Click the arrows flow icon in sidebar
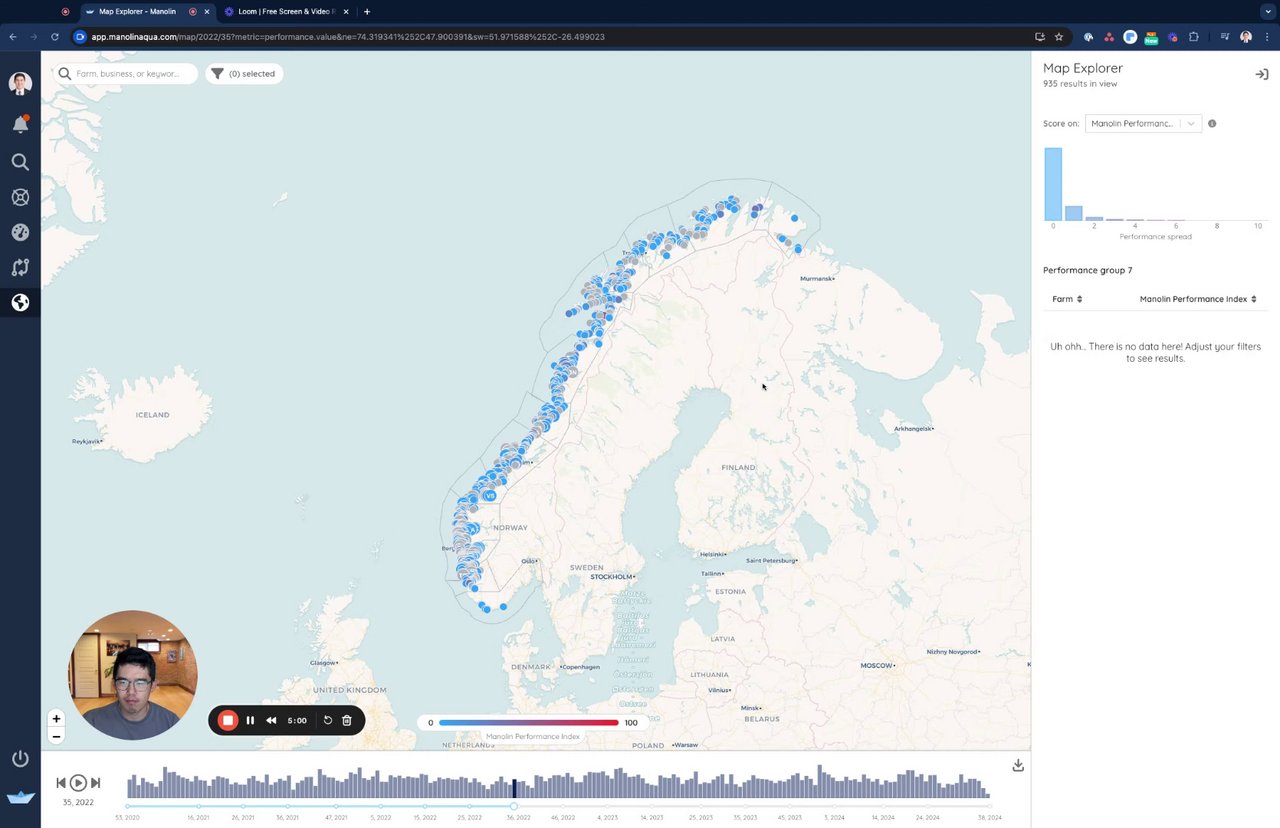Viewport: 1280px width, 828px height. 20,267
